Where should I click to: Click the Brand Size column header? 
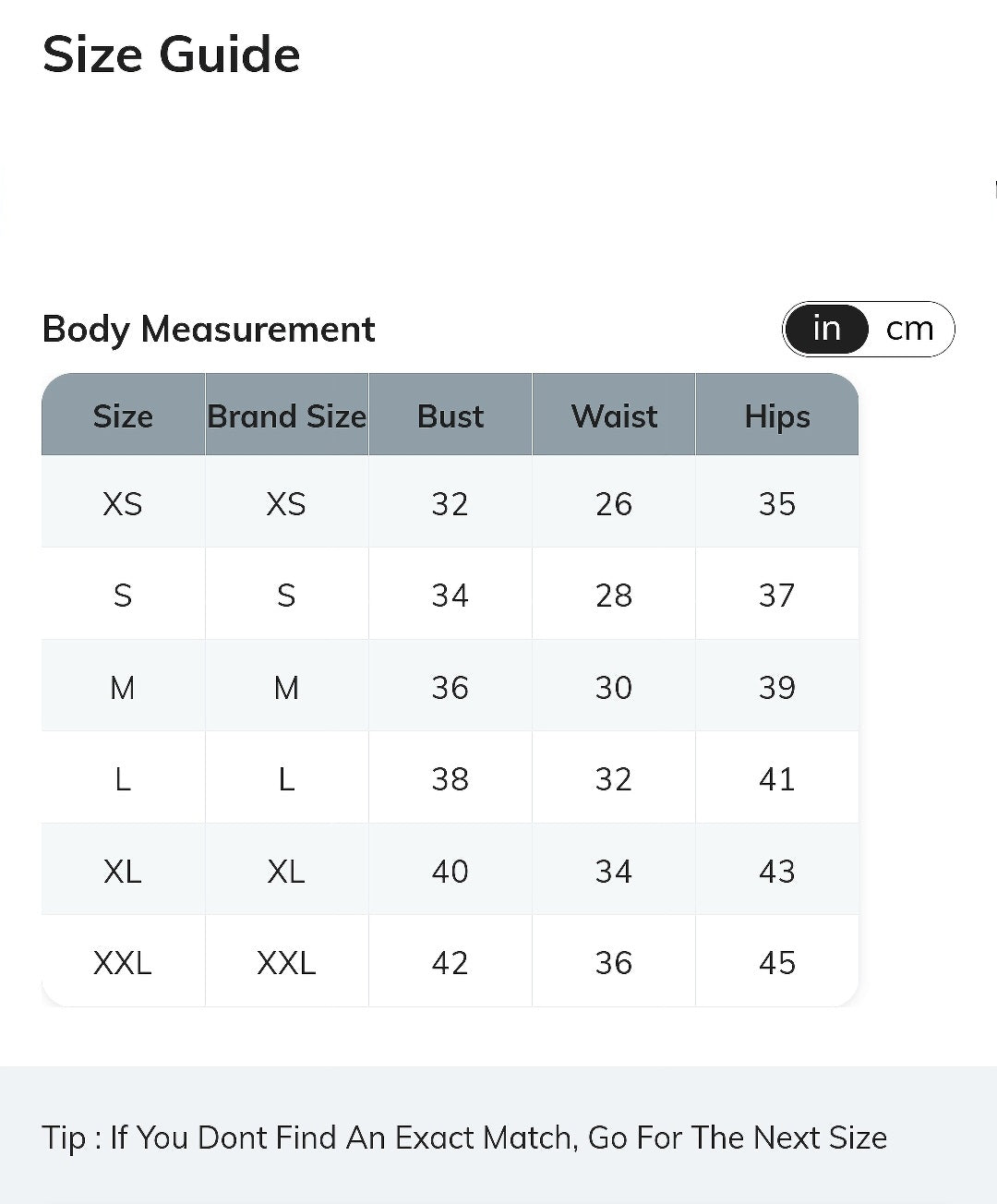pyautogui.click(x=286, y=415)
